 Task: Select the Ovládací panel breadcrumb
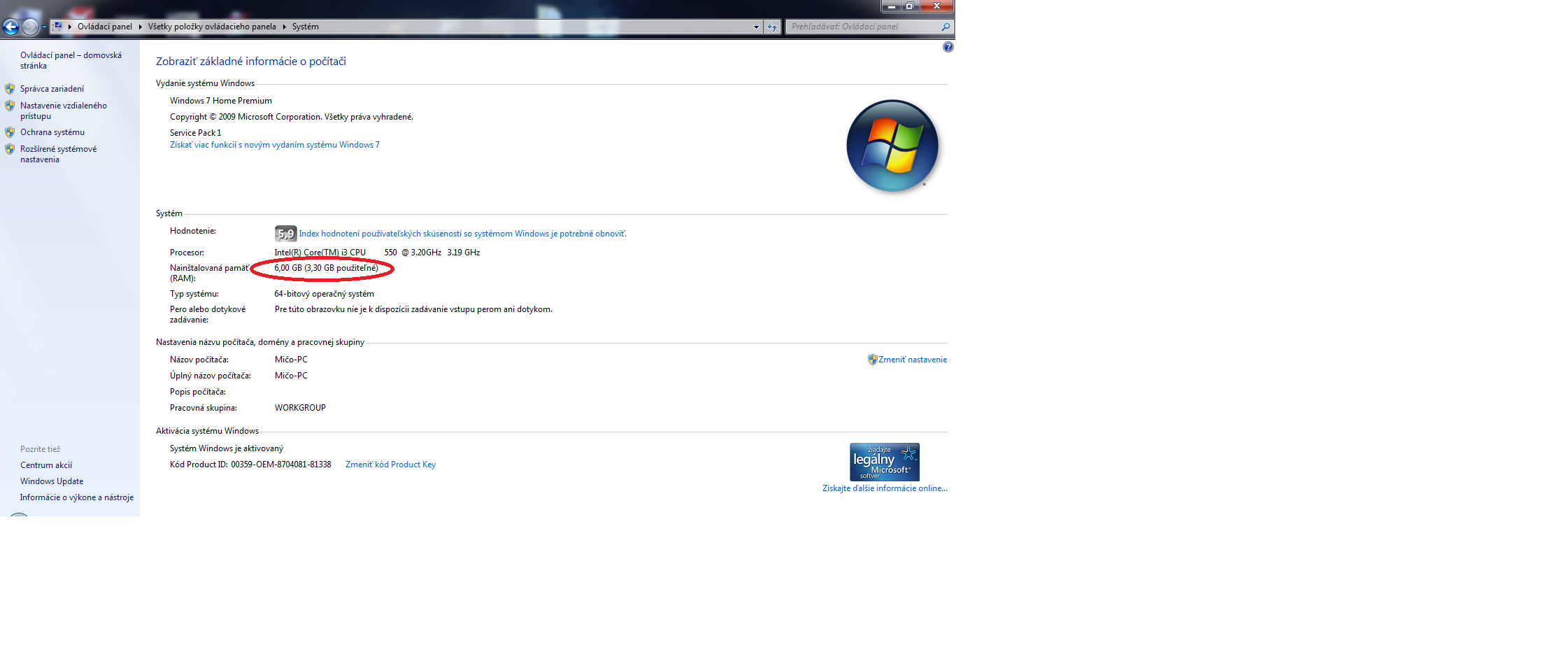pyautogui.click(x=105, y=27)
